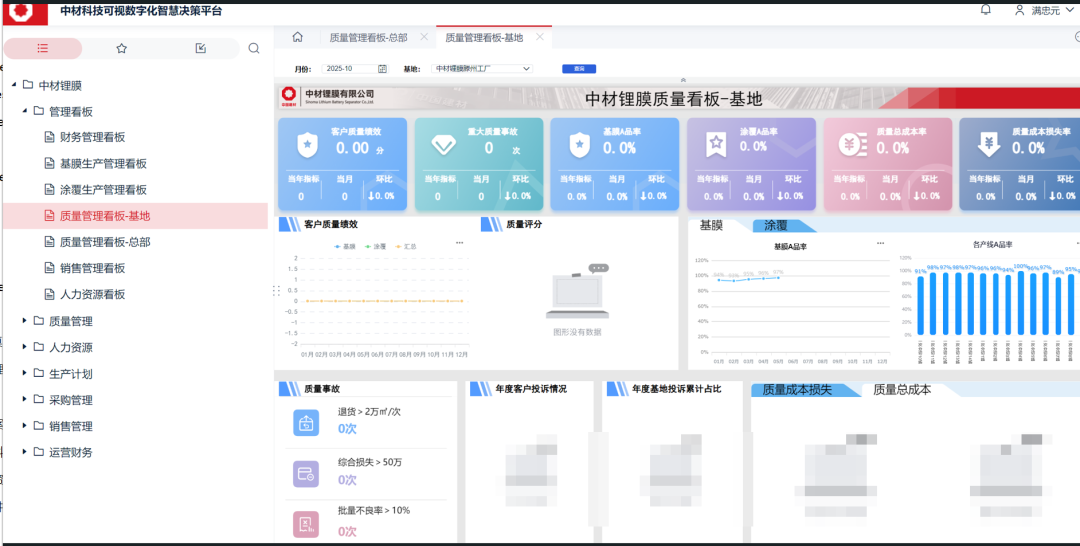Open the more-options dots on 客户质量绩效 chart

459,243
